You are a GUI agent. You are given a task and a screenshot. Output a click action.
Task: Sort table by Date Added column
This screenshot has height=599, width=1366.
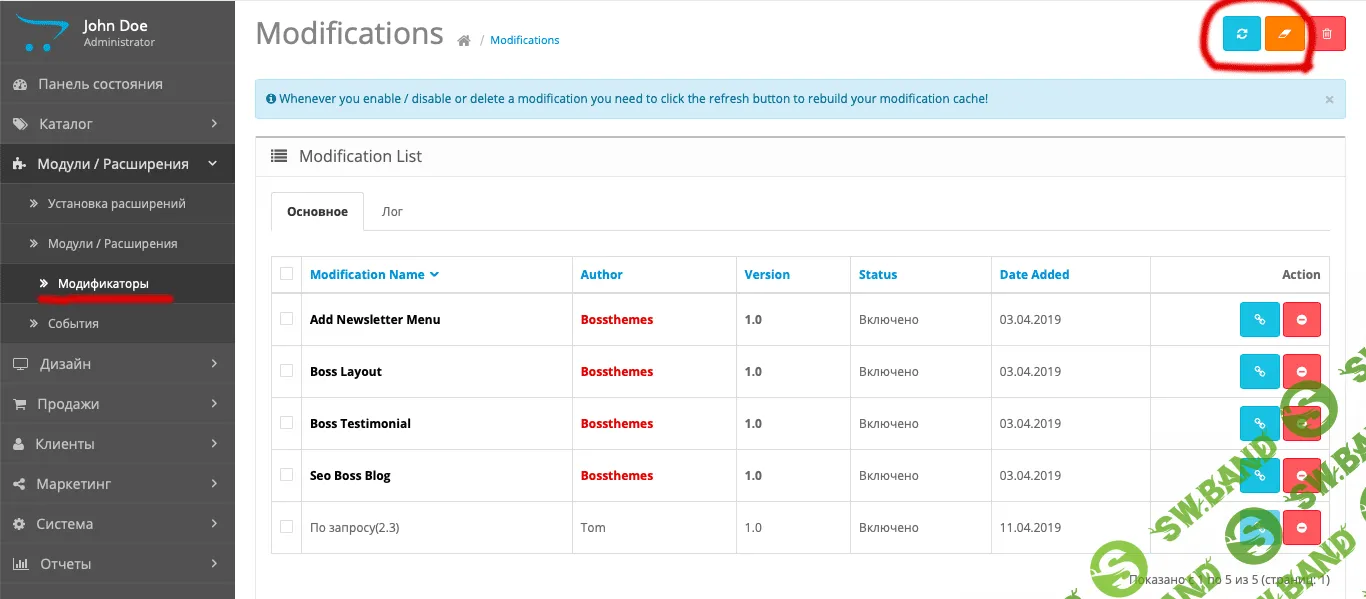(1034, 275)
